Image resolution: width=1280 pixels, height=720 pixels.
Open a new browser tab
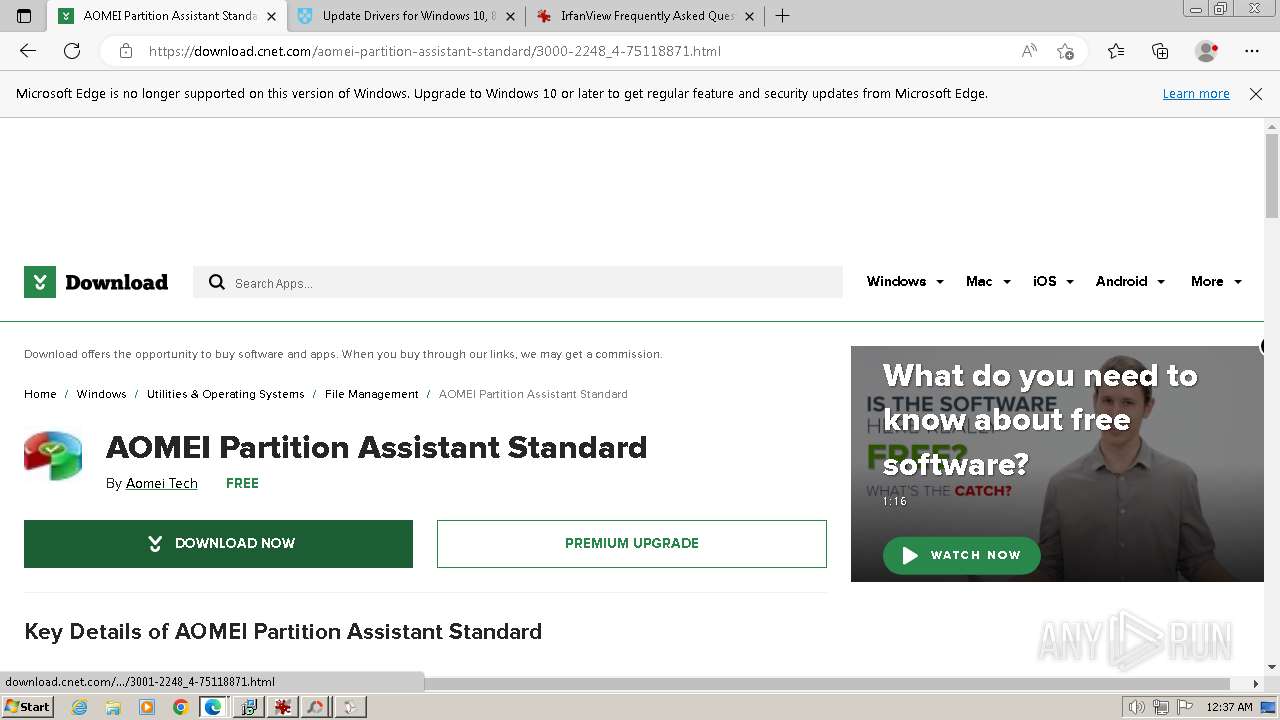tap(782, 16)
